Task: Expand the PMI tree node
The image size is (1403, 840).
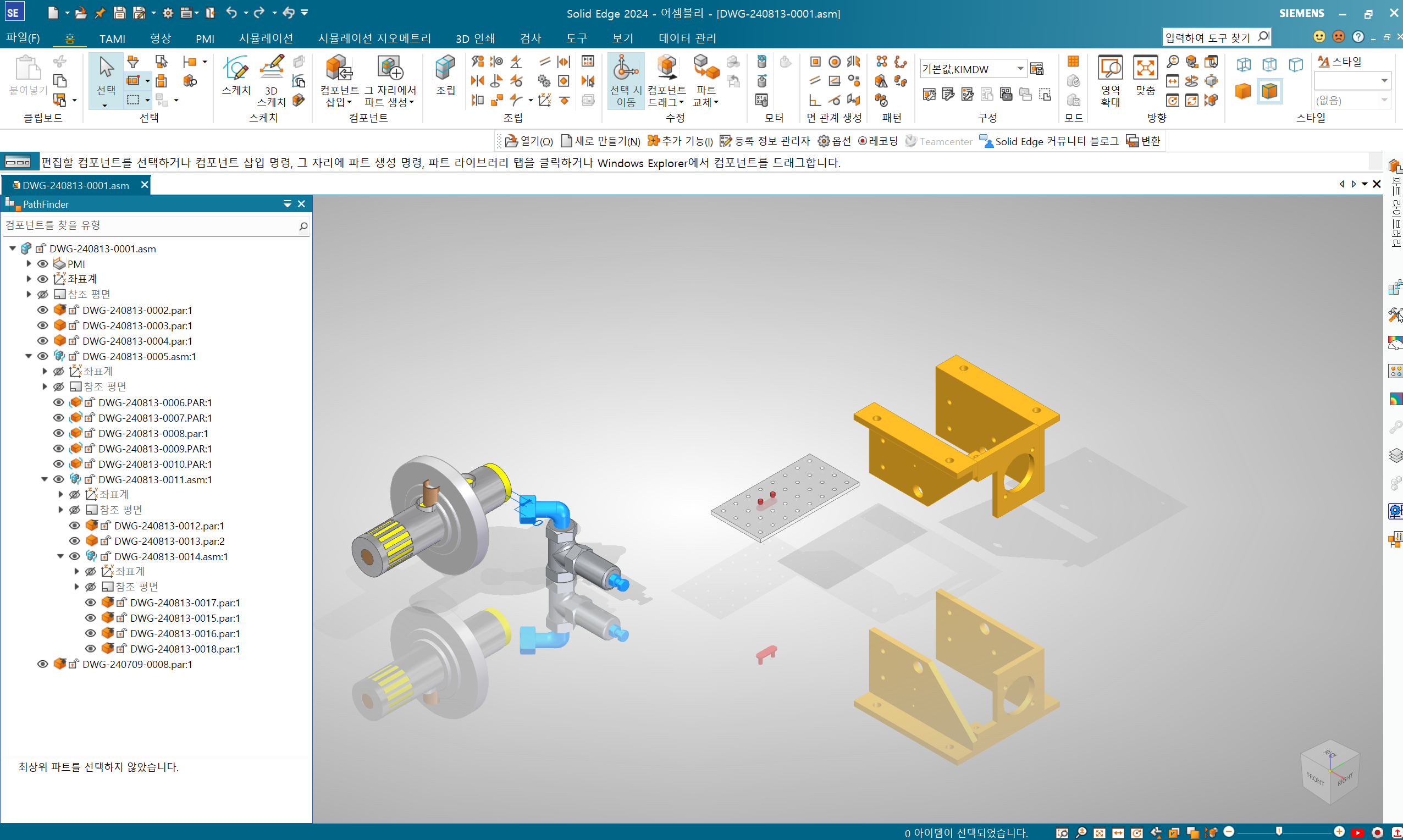Action: [x=28, y=264]
